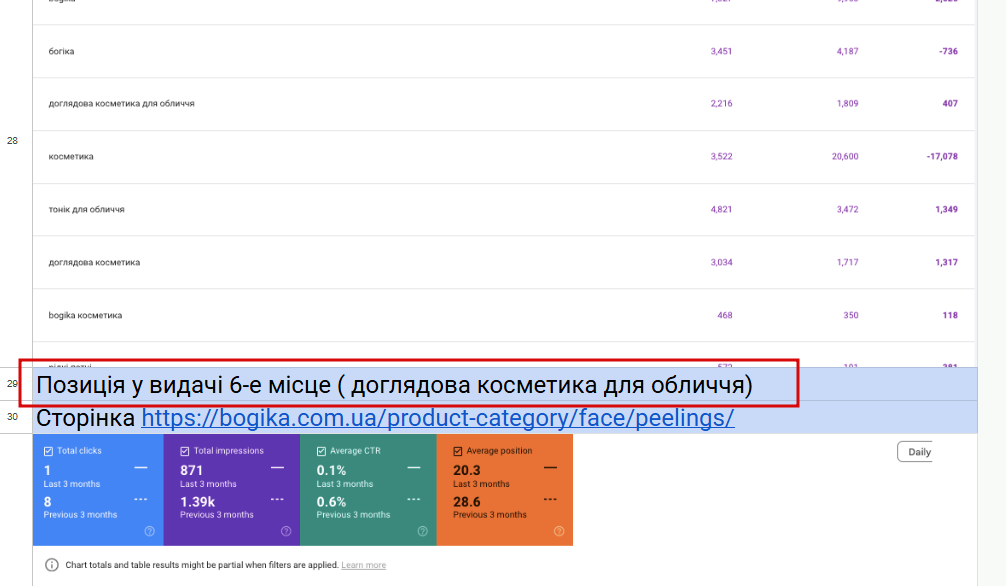
Task: Toggle Total impressions checkbox
Action: click(185, 451)
